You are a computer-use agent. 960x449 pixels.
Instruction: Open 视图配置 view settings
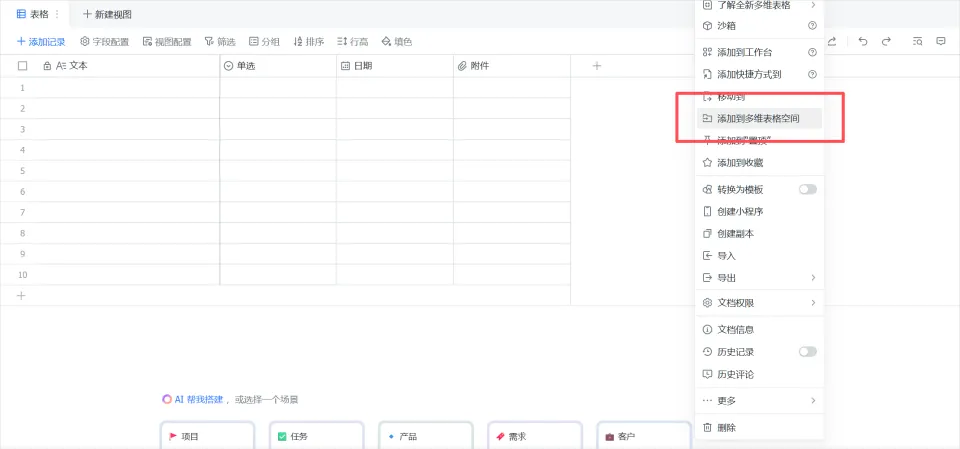pos(167,42)
